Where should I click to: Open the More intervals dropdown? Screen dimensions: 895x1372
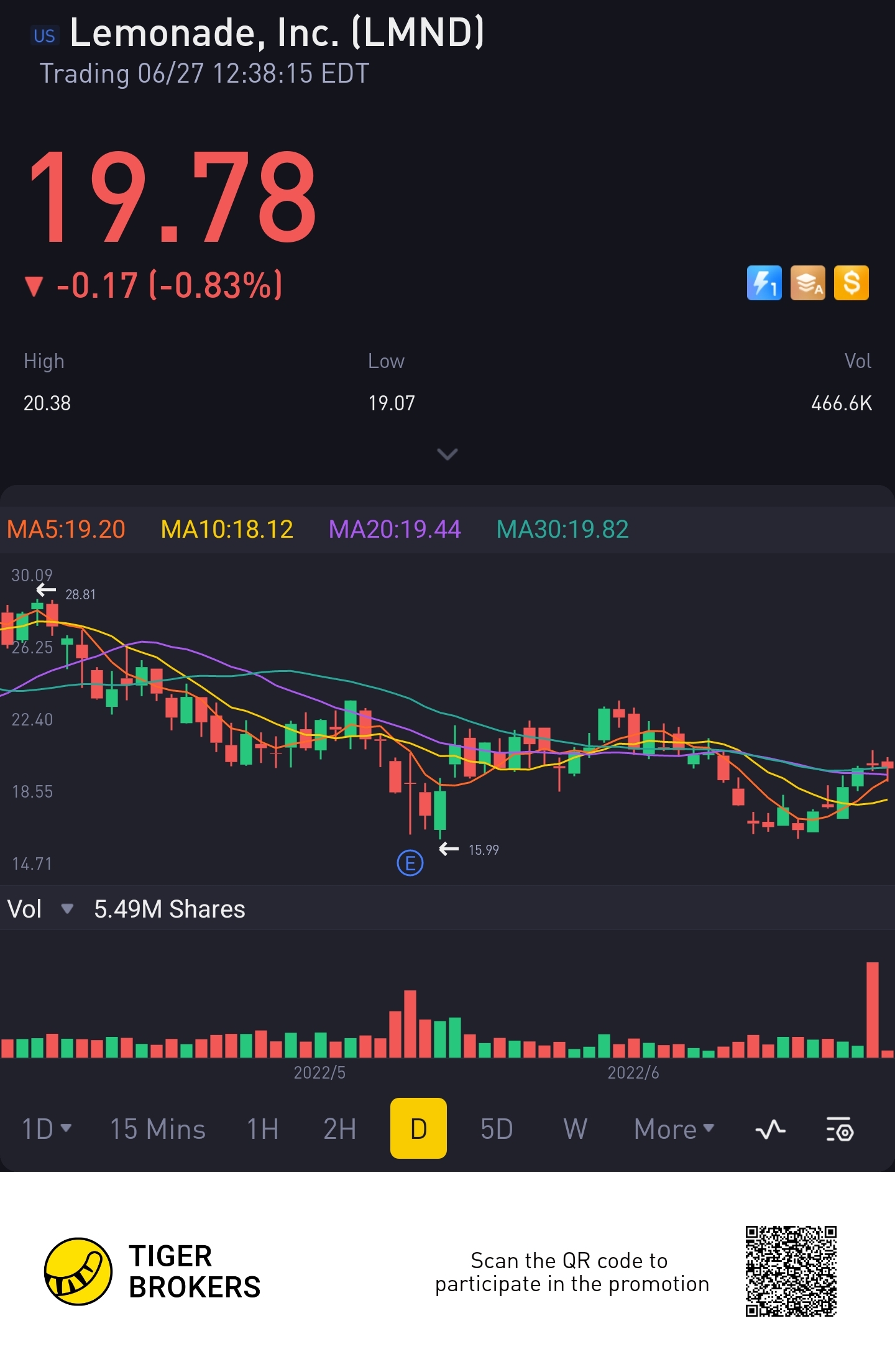click(x=674, y=1129)
